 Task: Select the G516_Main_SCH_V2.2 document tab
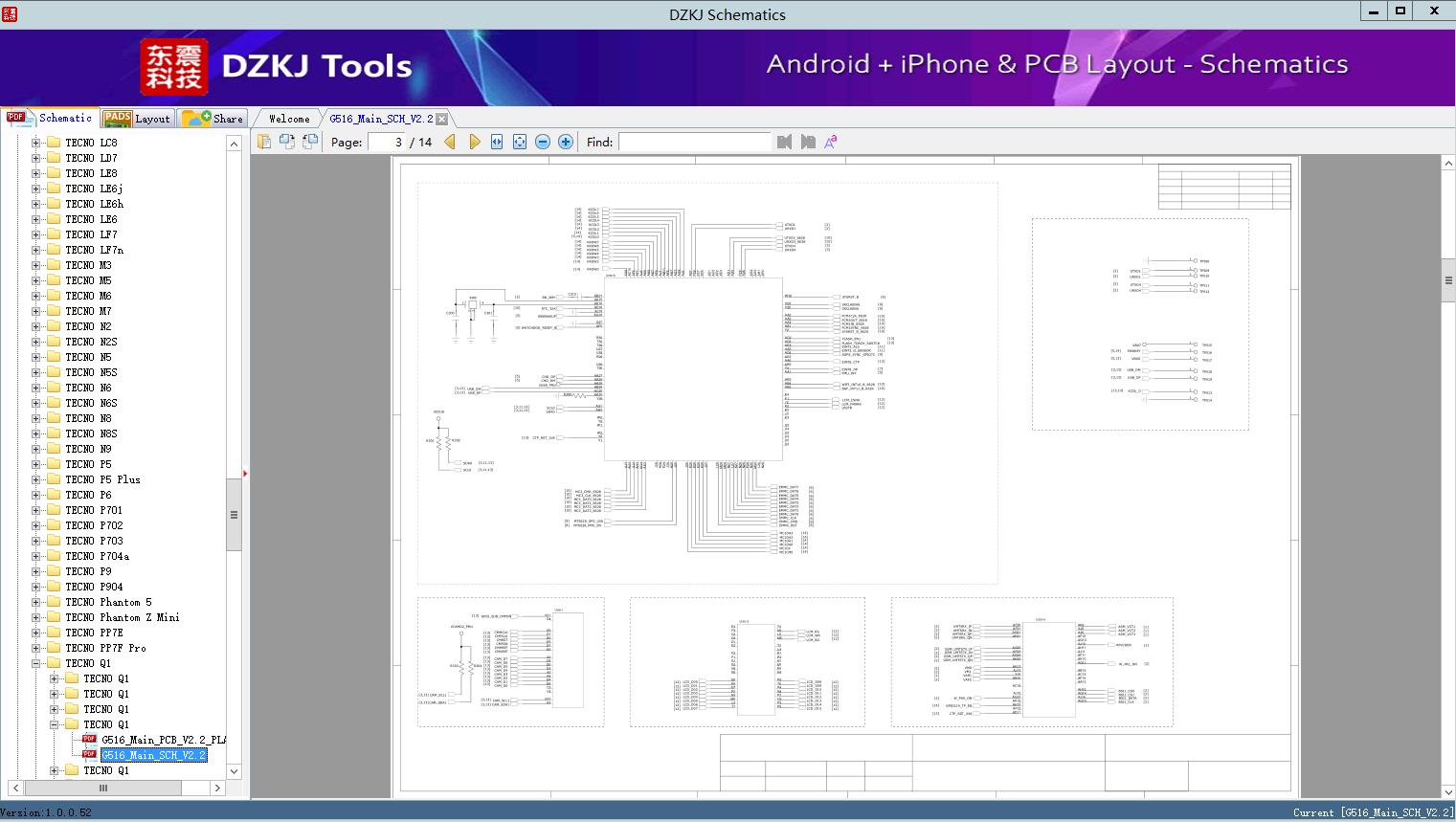pyautogui.click(x=381, y=119)
